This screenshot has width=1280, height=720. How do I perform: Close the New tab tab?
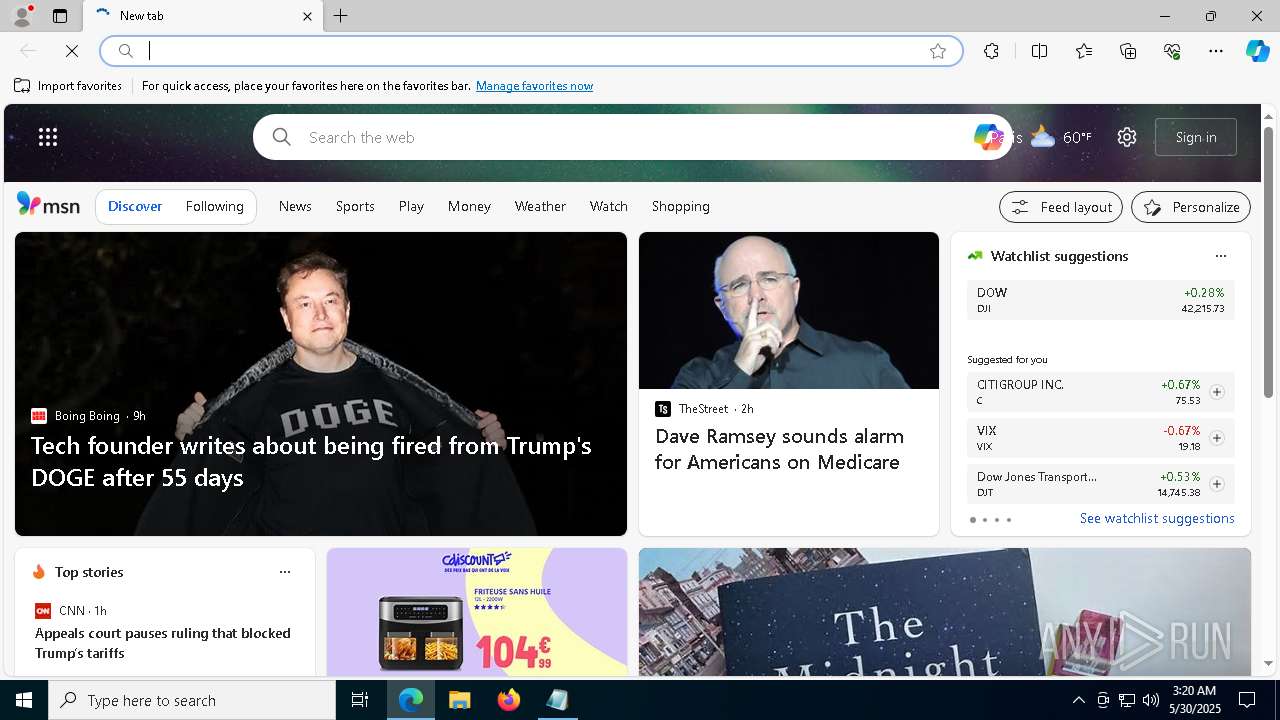307,16
